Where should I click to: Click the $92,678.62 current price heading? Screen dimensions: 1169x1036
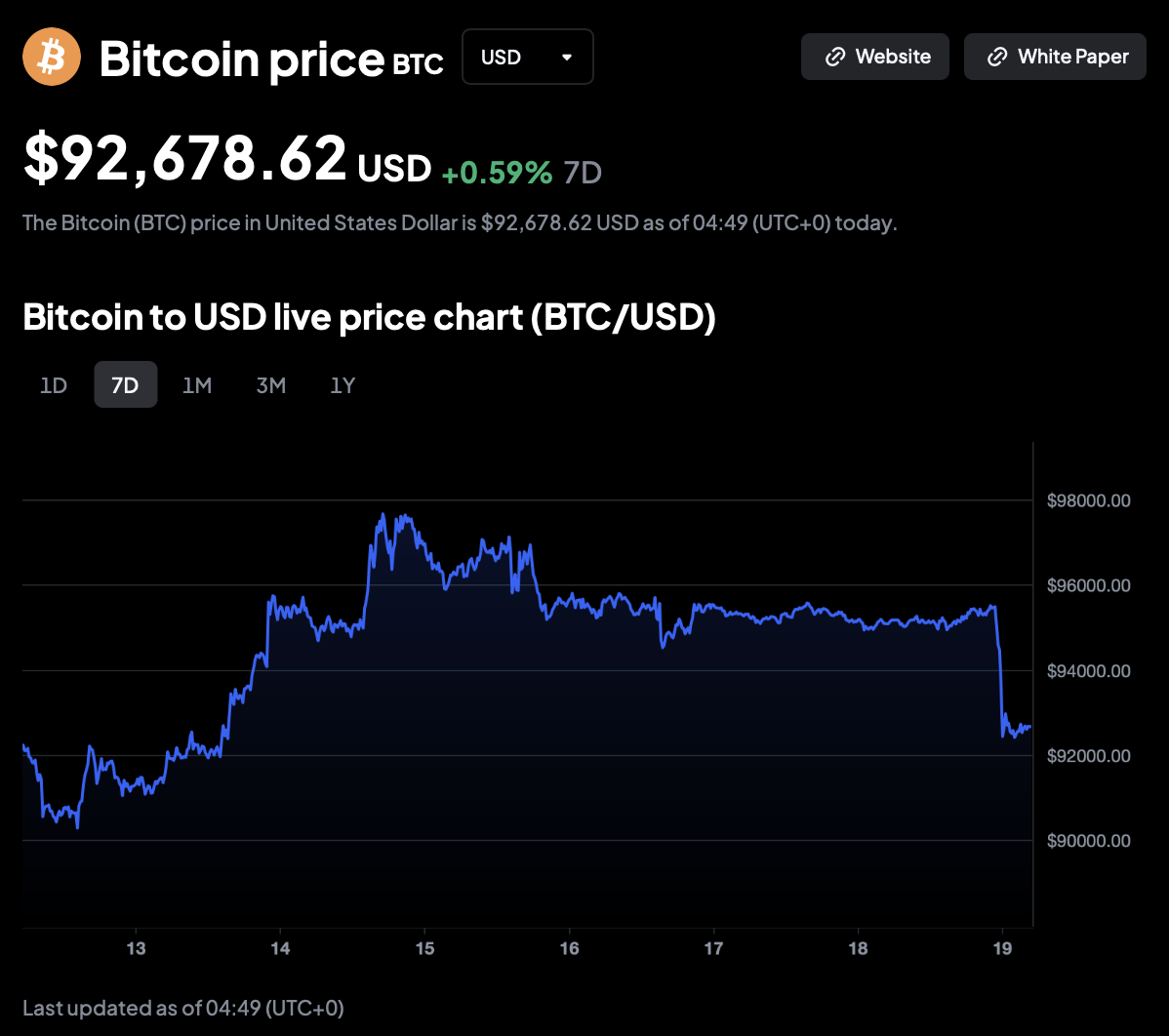pos(185,158)
